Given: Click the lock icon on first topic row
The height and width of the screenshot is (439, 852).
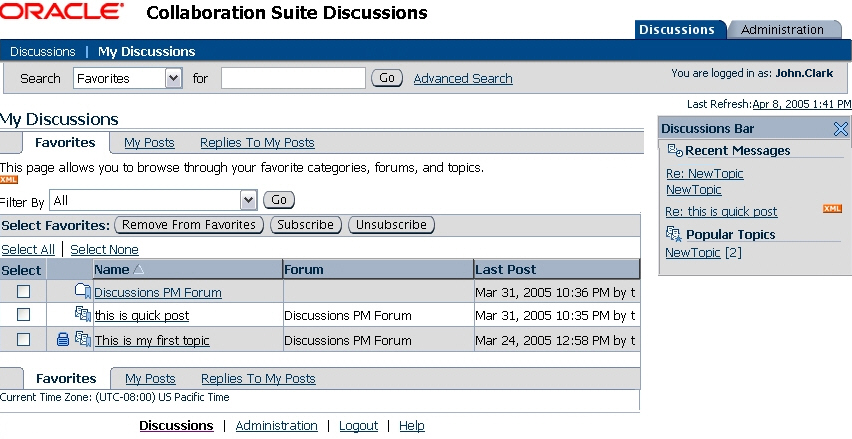Looking at the screenshot, I should (x=63, y=340).
